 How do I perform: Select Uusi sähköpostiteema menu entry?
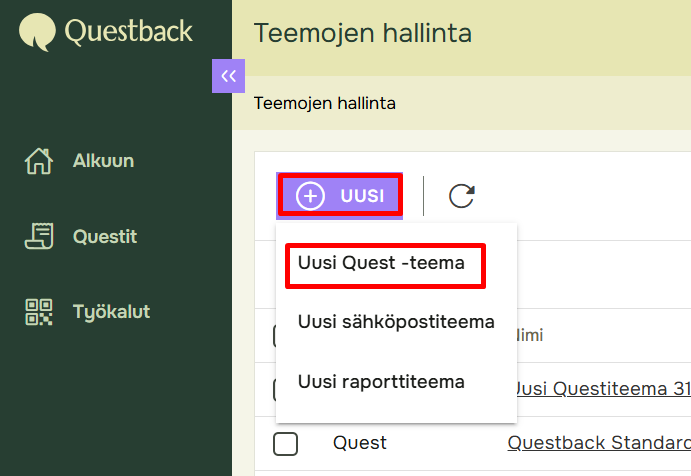(x=396, y=322)
